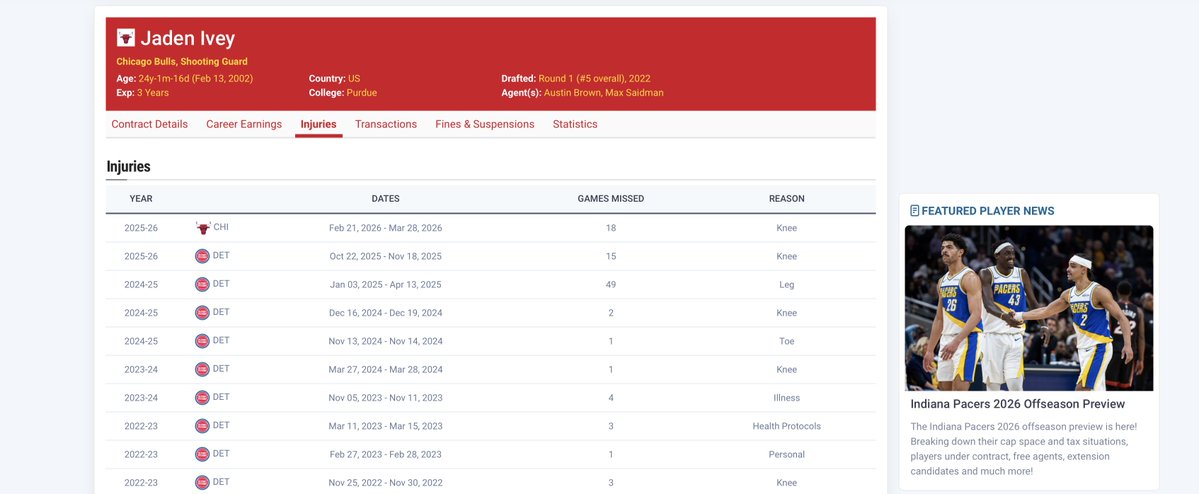Click dates Feb 21, 2026 - Mar 28, 2026

coord(385,228)
